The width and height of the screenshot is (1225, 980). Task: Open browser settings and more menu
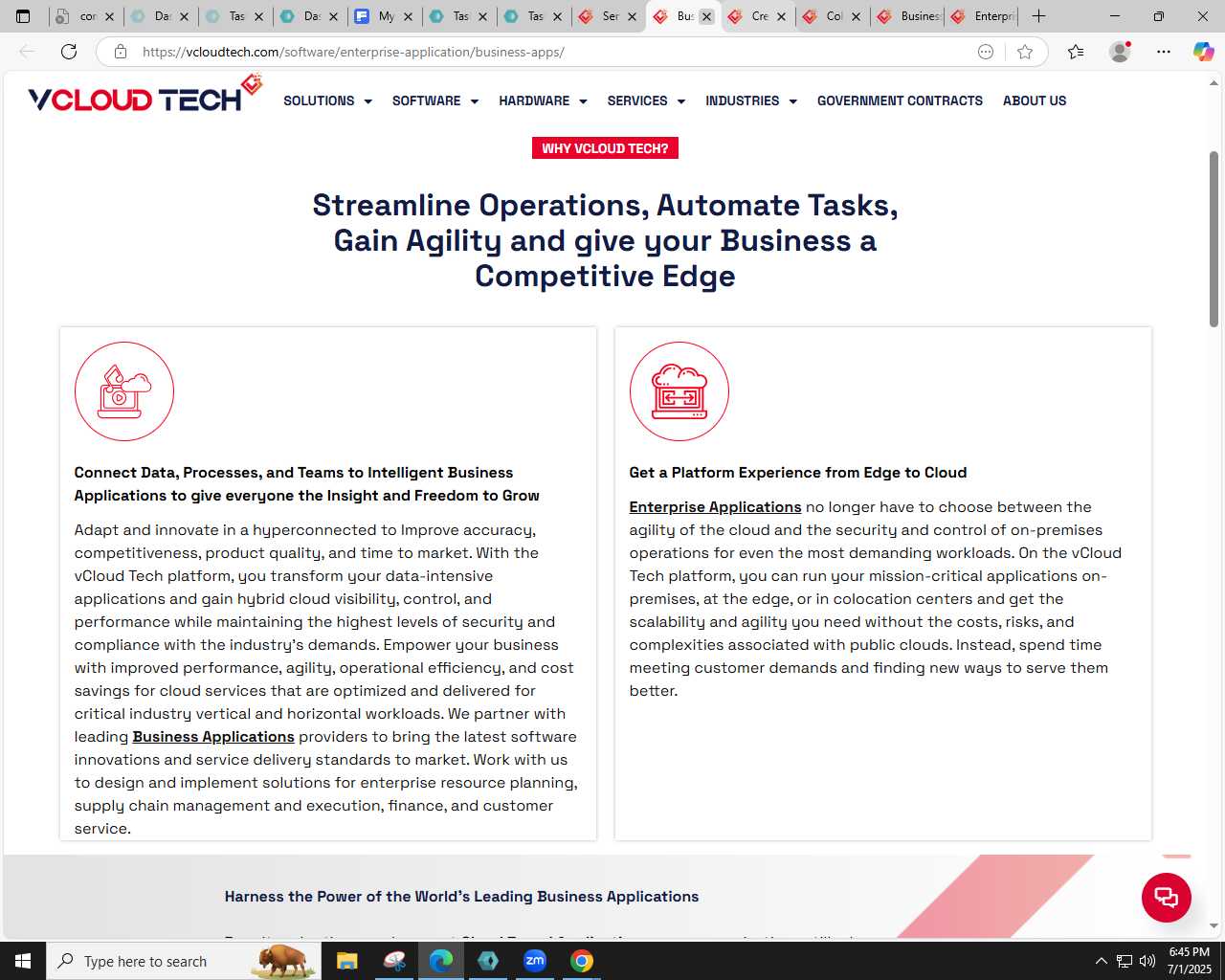click(x=1164, y=52)
